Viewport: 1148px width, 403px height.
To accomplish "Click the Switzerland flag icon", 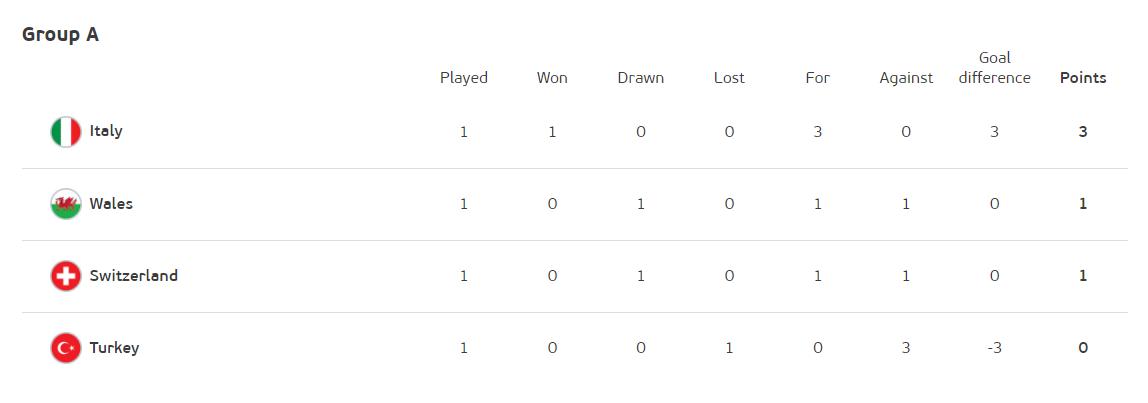I will (66, 276).
